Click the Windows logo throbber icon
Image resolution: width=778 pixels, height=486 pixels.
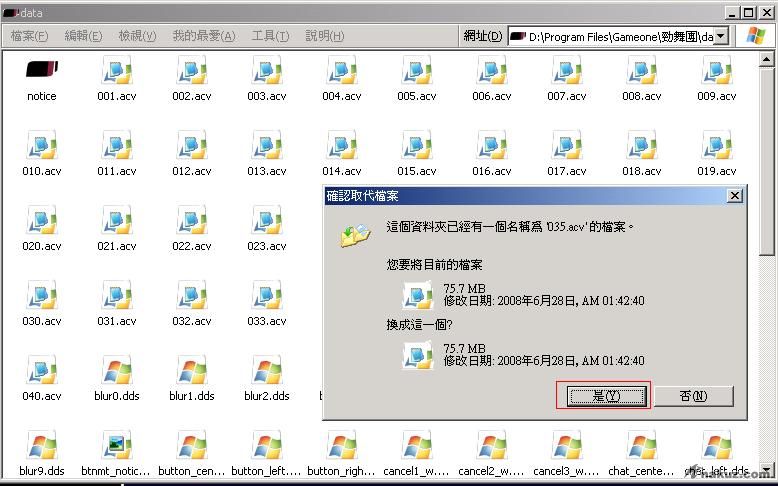point(757,36)
